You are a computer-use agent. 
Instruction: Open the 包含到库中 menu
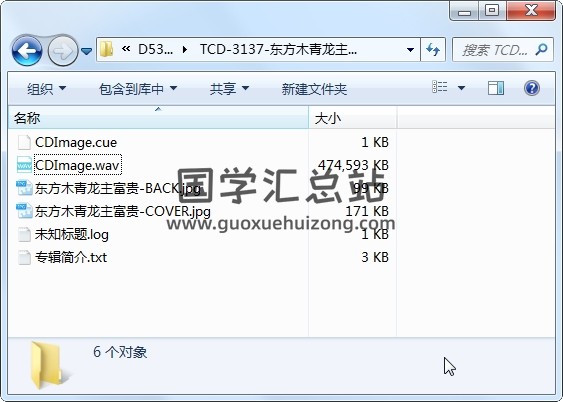click(x=138, y=89)
